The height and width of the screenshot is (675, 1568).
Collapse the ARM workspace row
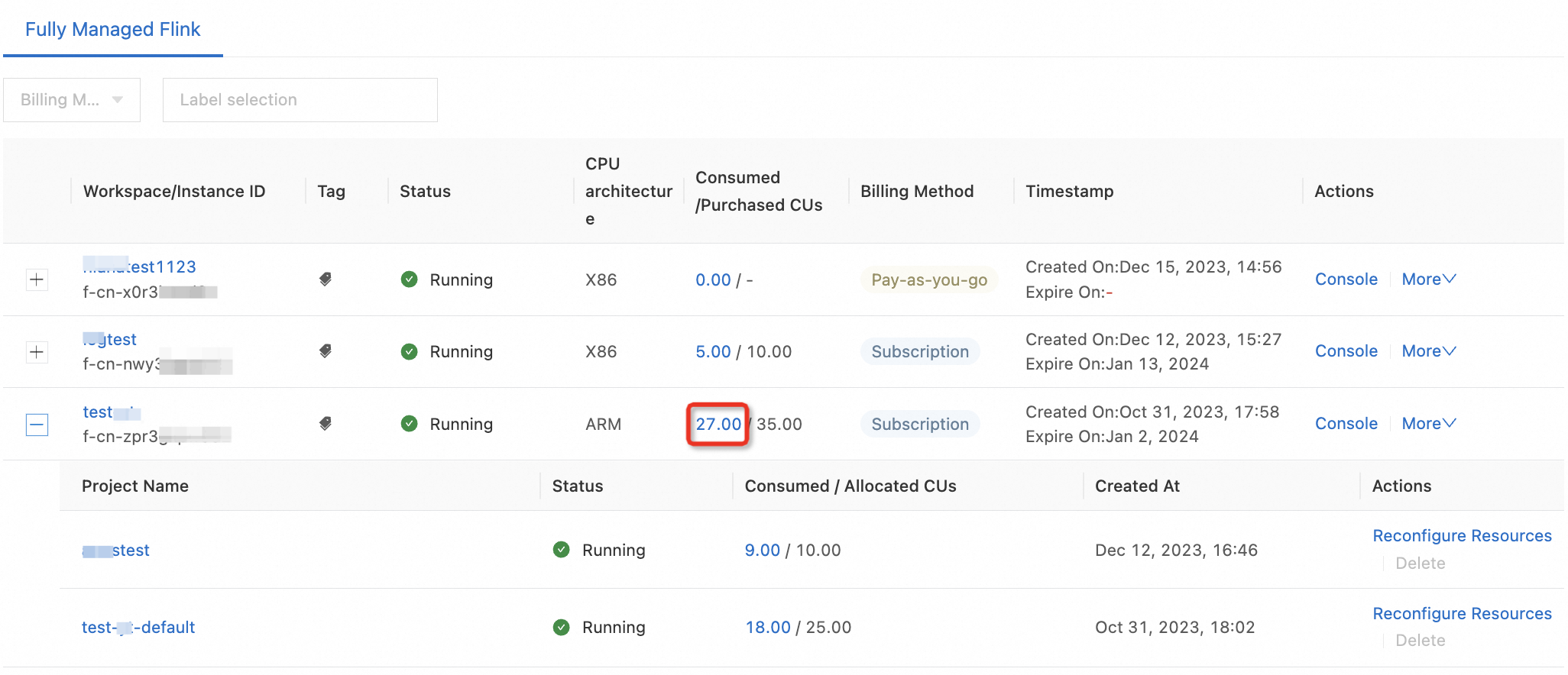point(37,425)
